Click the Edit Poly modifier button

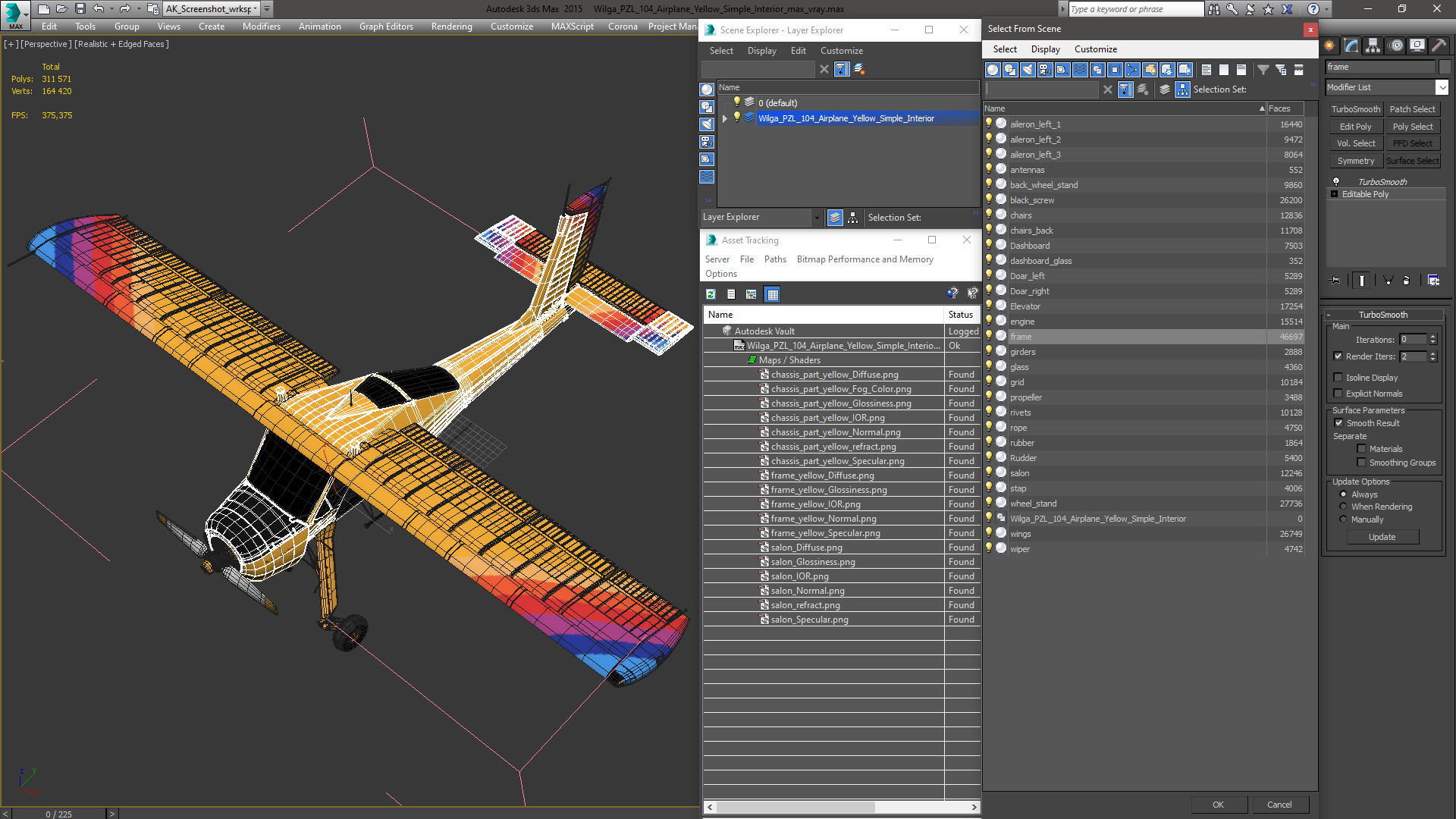coord(1355,127)
